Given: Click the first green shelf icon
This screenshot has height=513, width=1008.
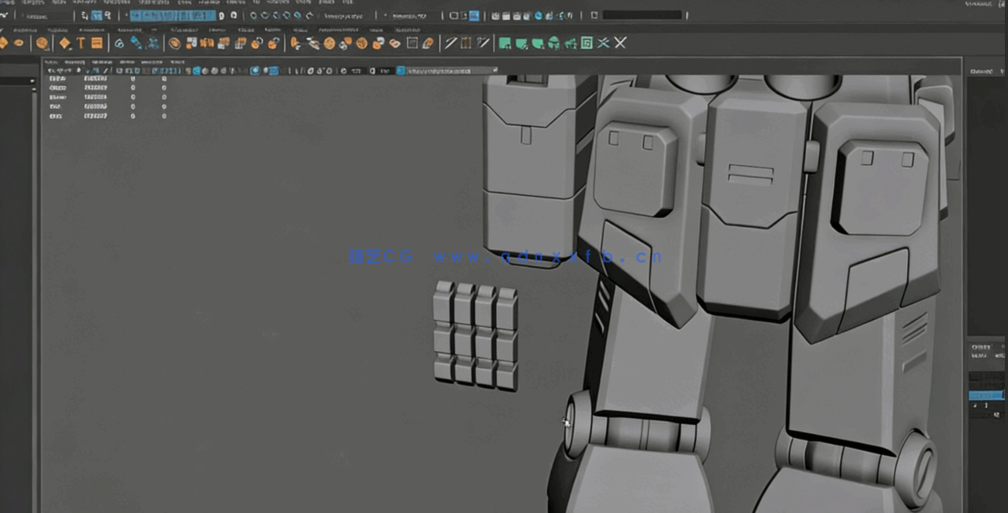Looking at the screenshot, I should [505, 43].
